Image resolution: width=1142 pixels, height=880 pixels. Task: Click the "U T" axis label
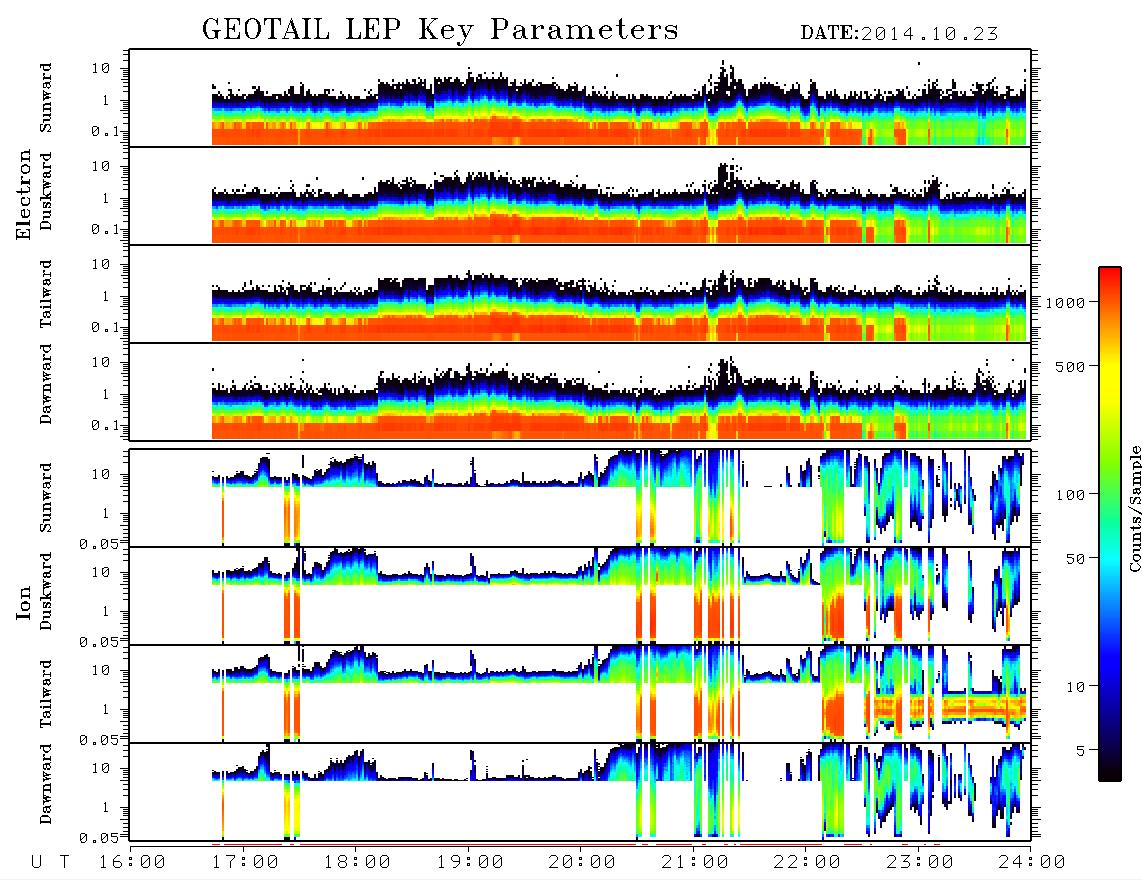(x=51, y=863)
